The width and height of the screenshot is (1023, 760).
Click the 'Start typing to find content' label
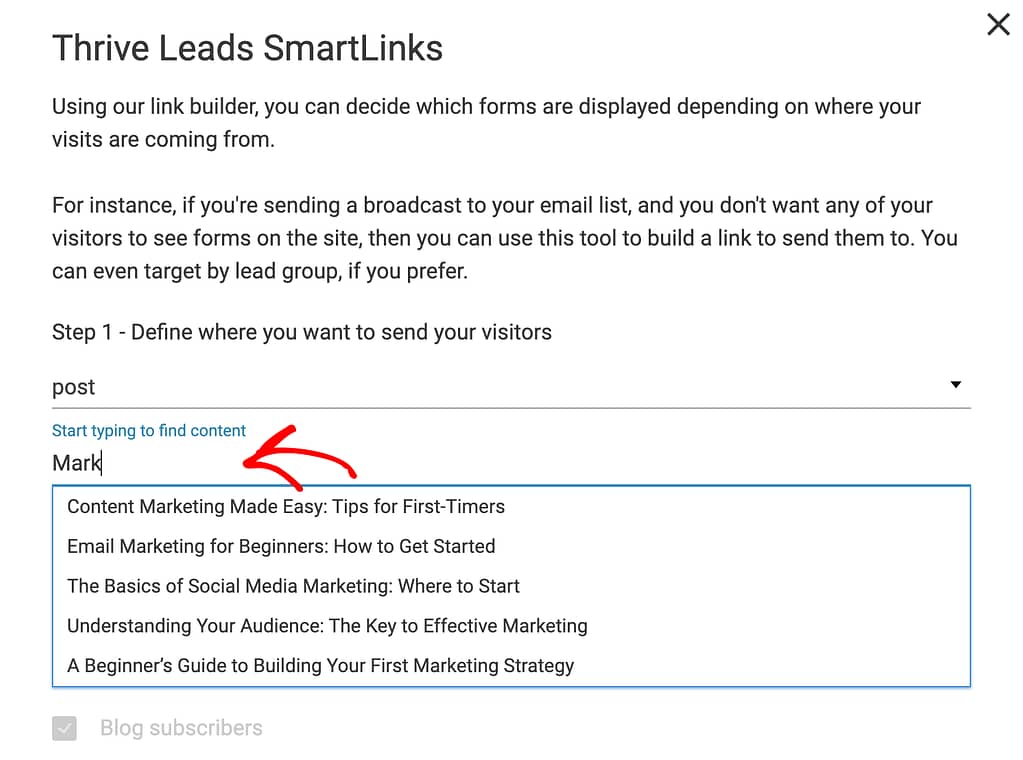tap(149, 431)
